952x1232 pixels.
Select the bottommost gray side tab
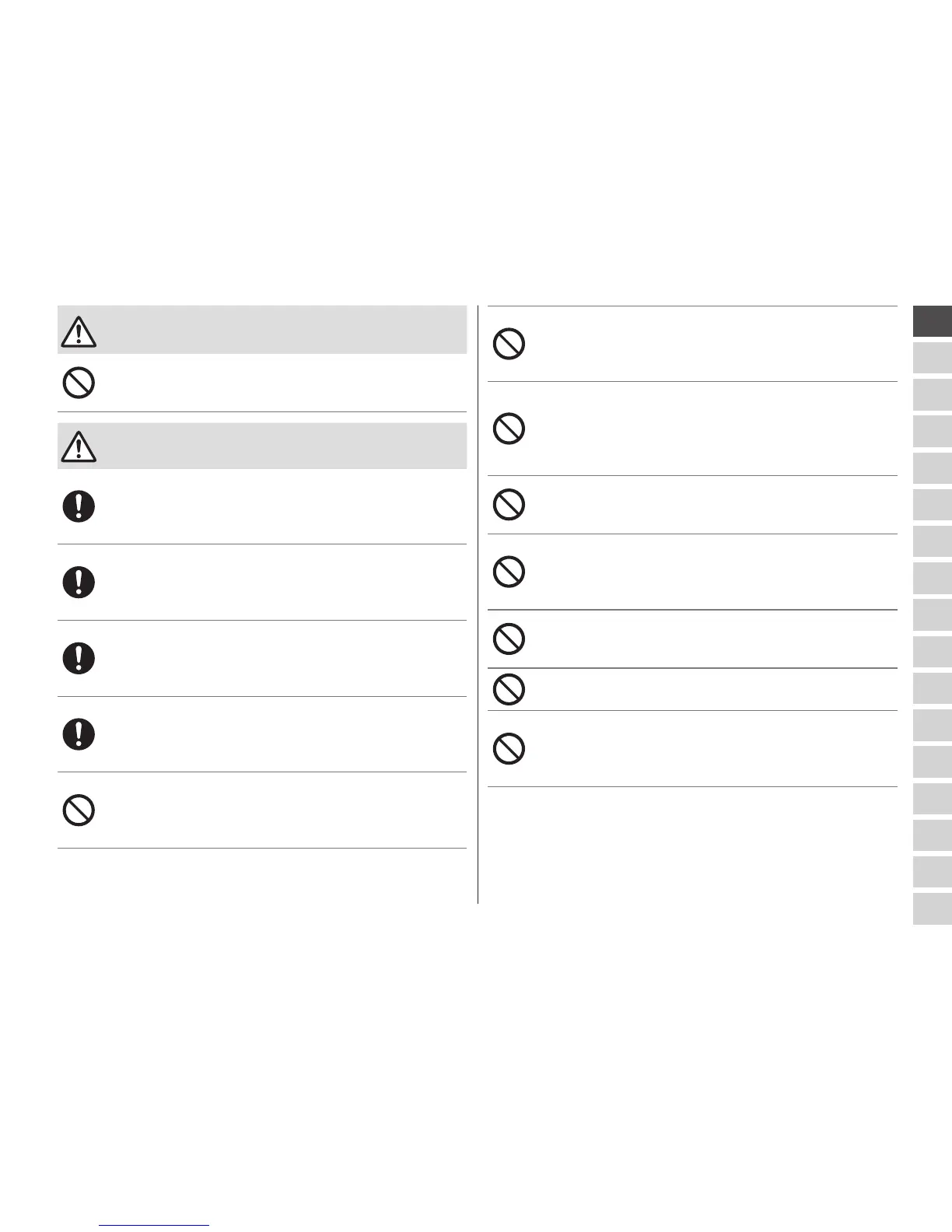pyautogui.click(x=932, y=908)
